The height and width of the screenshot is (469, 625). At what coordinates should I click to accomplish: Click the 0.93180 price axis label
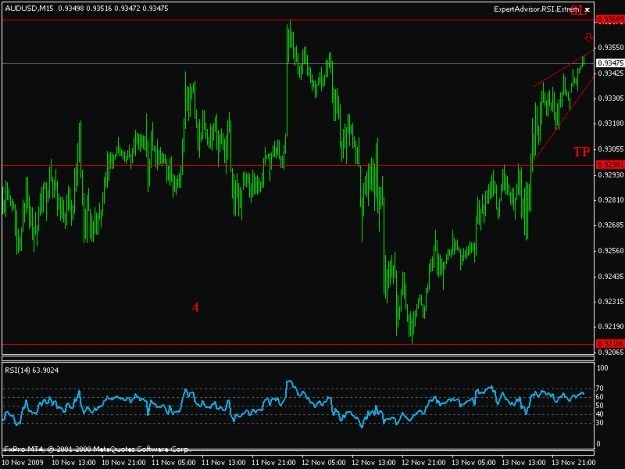point(611,124)
